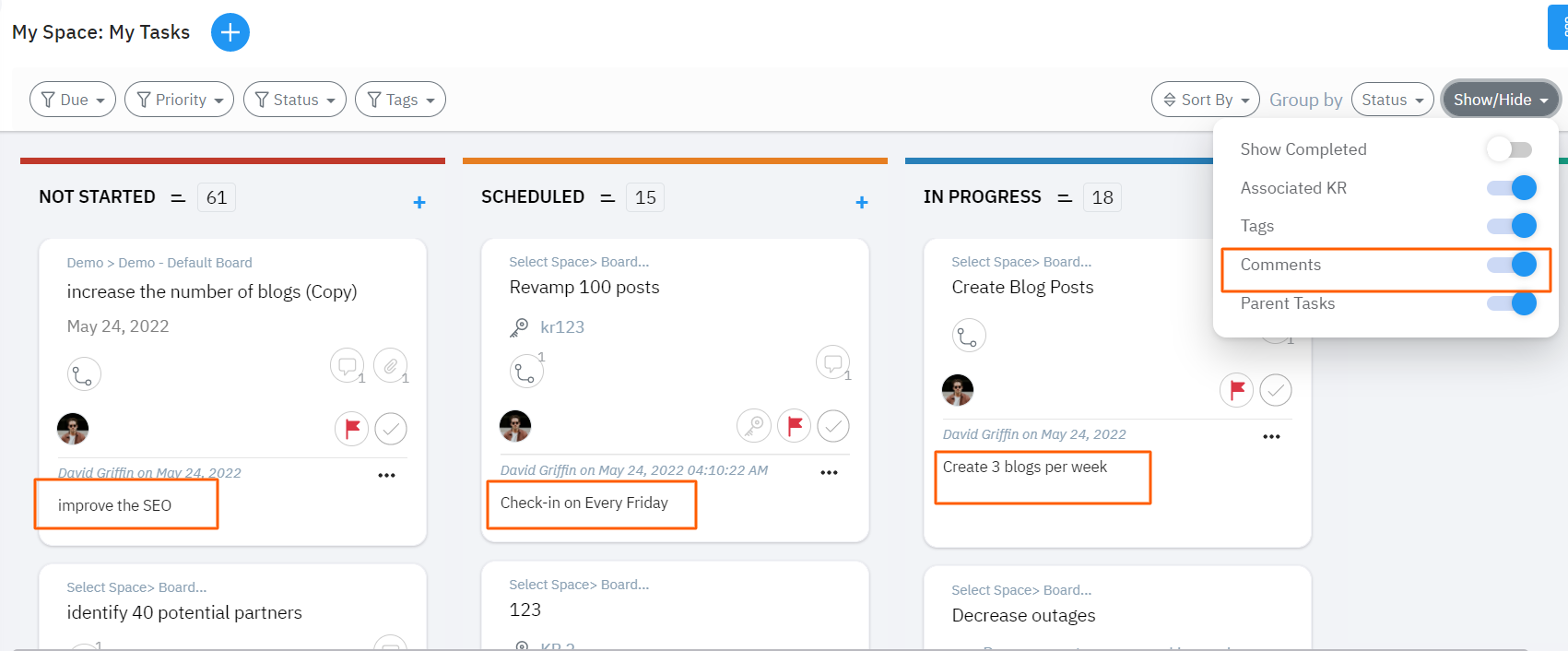Image resolution: width=1568 pixels, height=651 pixels.
Task: Open the Due filter dropdown
Action: 73,100
